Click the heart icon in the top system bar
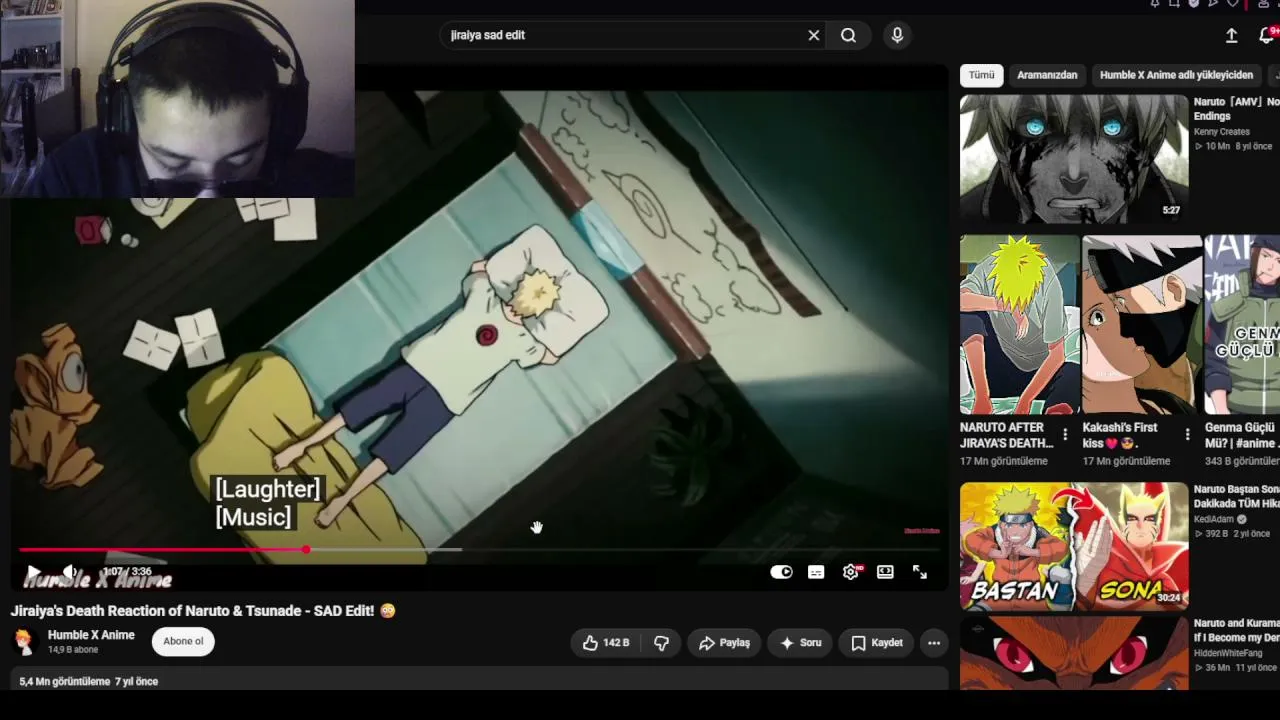Viewport: 1280px width, 720px height. tap(1233, 4)
